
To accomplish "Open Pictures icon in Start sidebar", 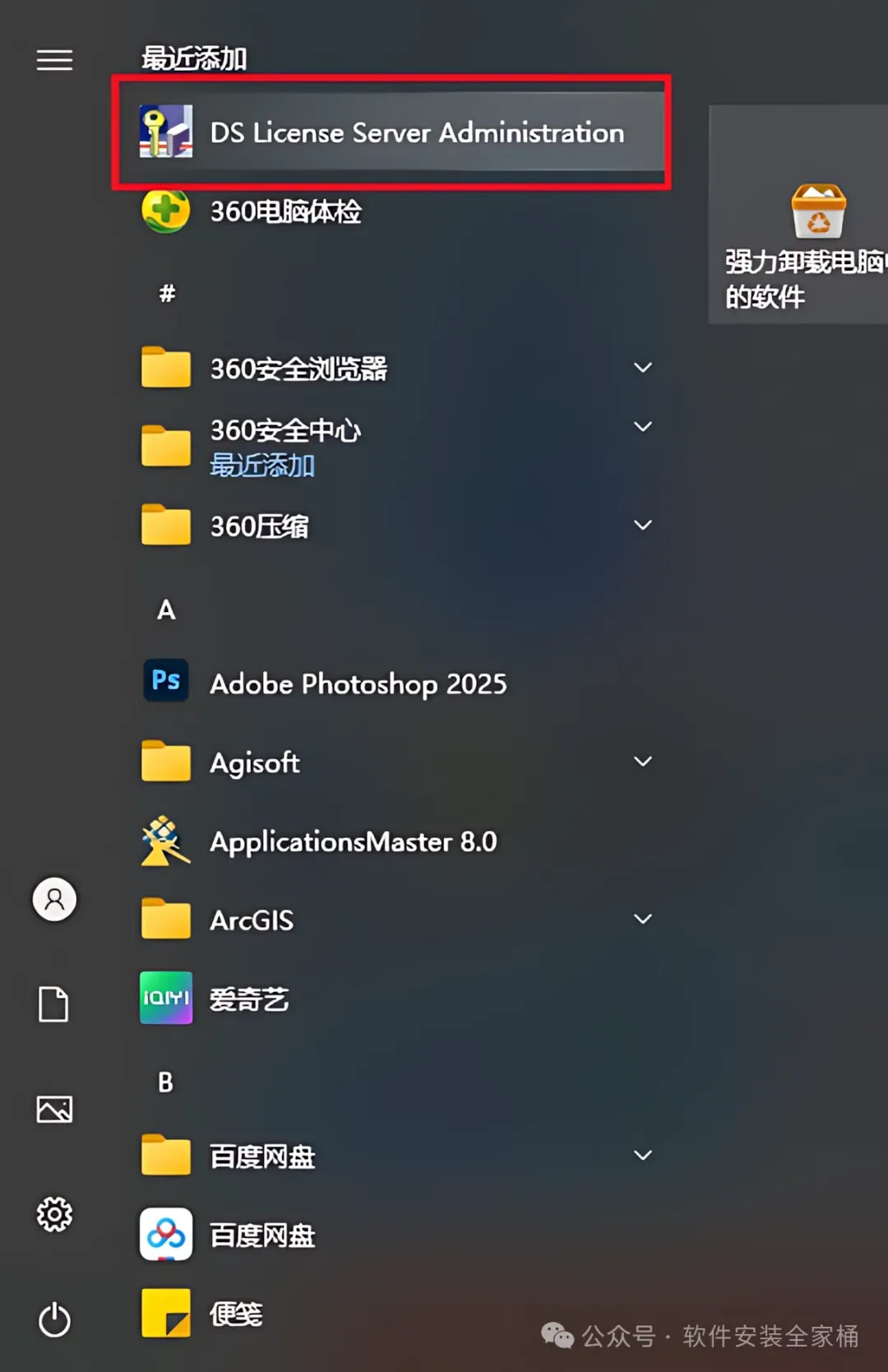I will (54, 1110).
